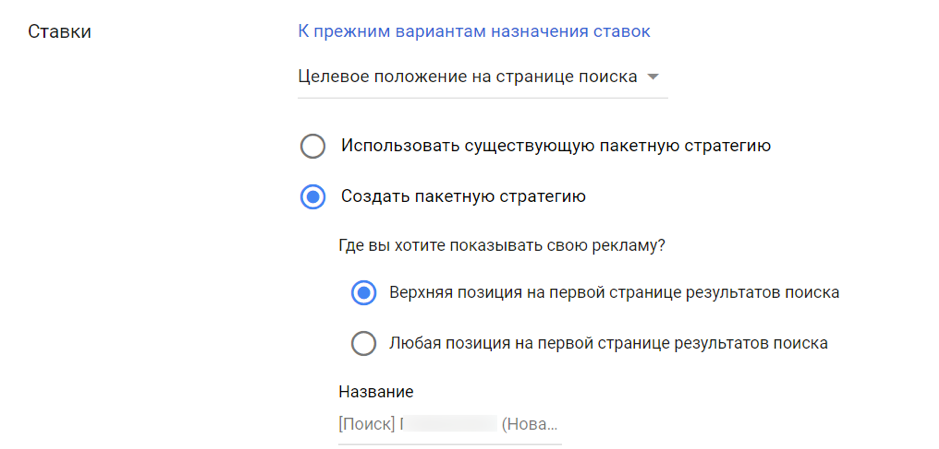This screenshot has width=939, height=449.
Task: Click the "[Поиск]" prefix in the name field
Action: click(366, 424)
